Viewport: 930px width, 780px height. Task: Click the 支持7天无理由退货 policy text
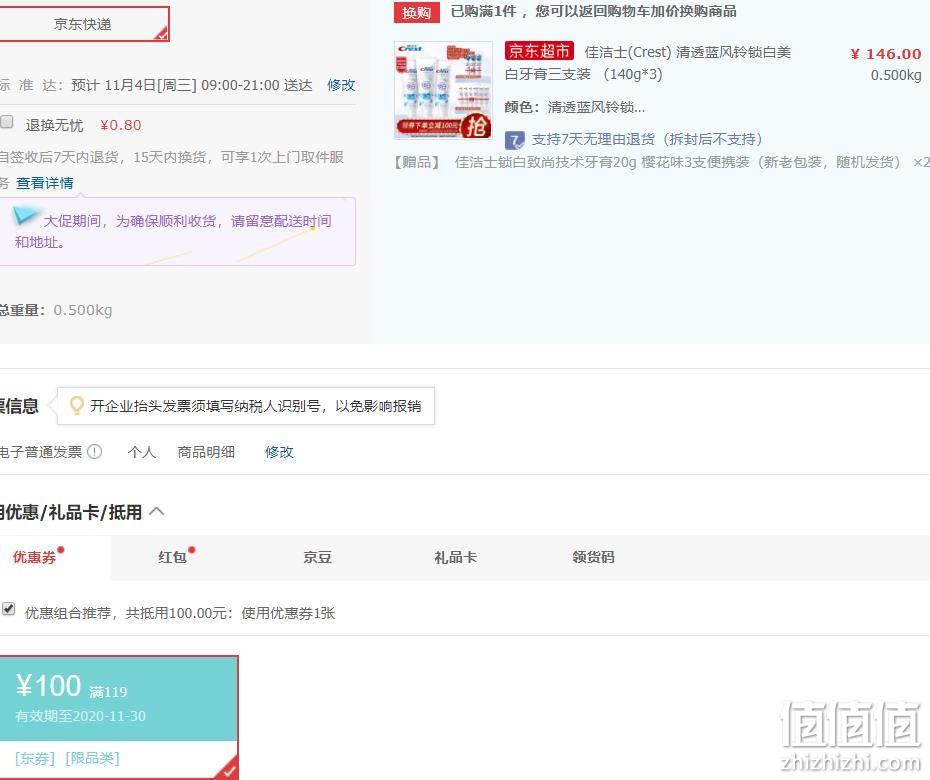point(646,140)
